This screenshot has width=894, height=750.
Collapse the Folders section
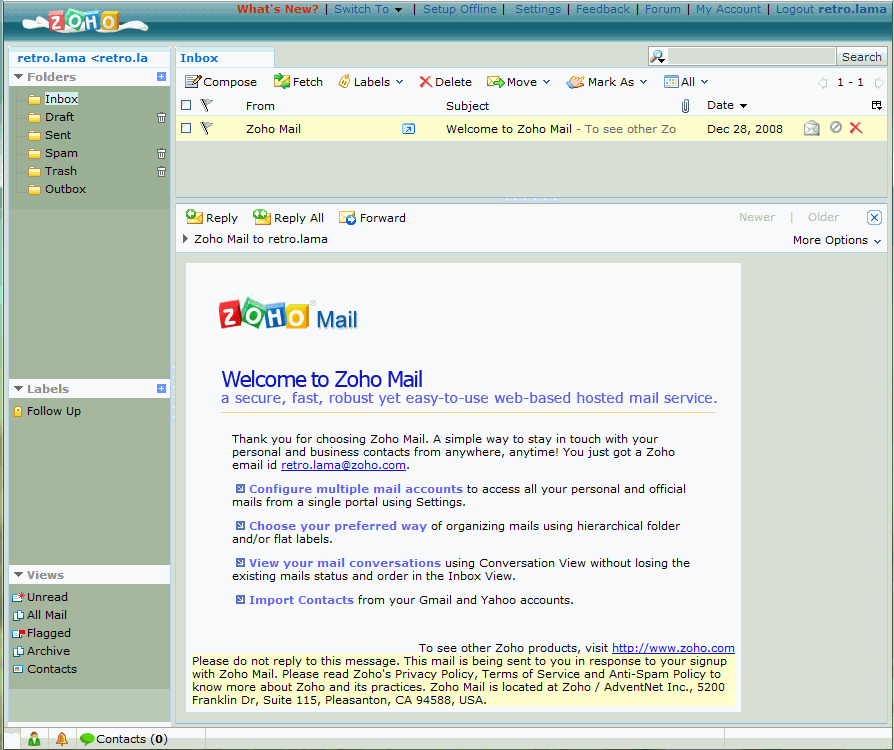(19, 76)
